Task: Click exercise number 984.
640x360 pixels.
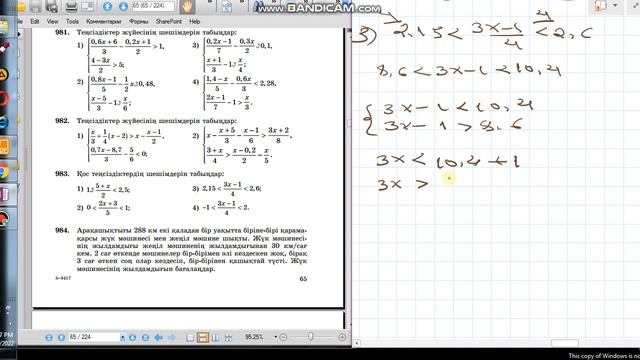Action: pyautogui.click(x=62, y=230)
